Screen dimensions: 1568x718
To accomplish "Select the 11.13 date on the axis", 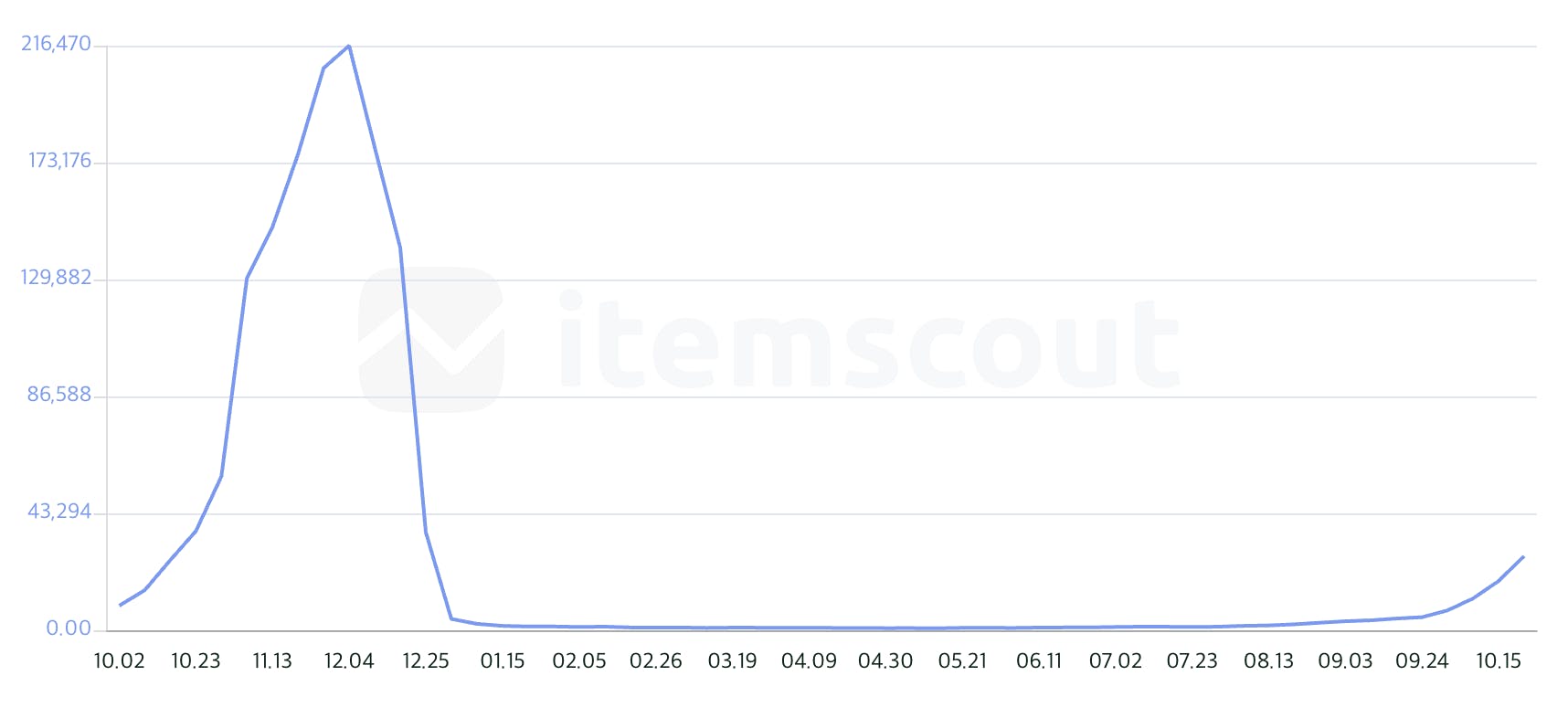I will (x=272, y=661).
